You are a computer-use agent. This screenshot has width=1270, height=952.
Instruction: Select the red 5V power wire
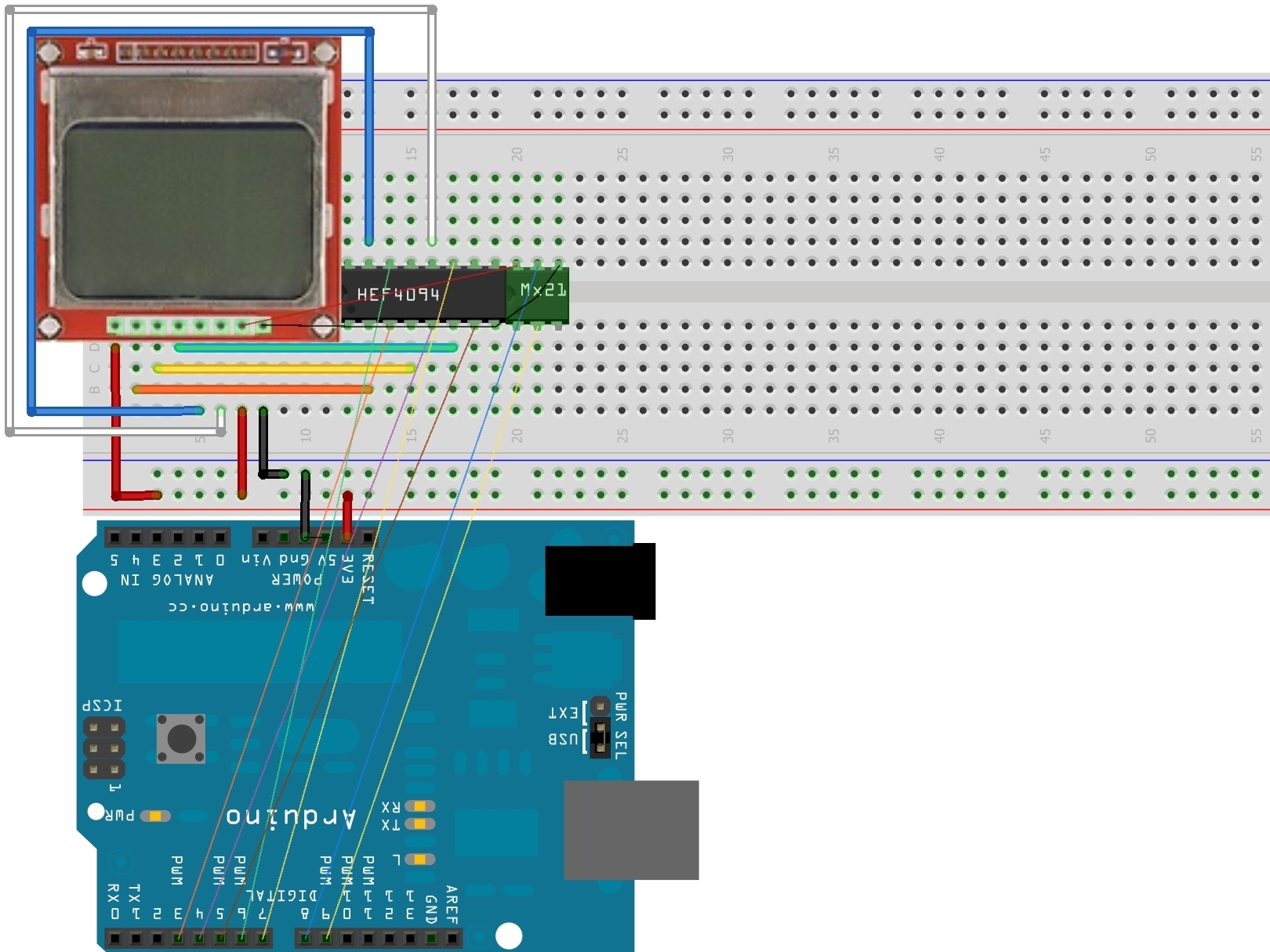click(x=347, y=516)
